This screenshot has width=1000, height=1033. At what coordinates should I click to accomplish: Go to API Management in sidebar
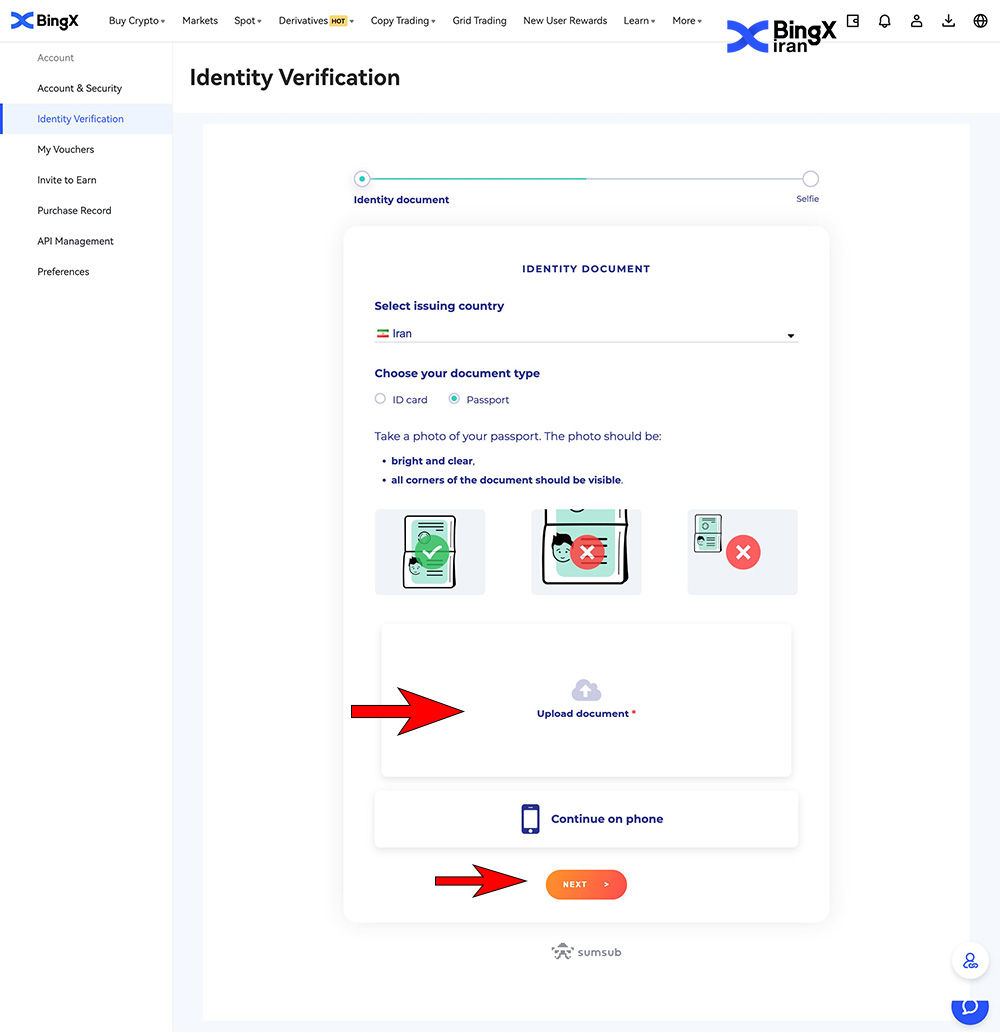point(76,241)
